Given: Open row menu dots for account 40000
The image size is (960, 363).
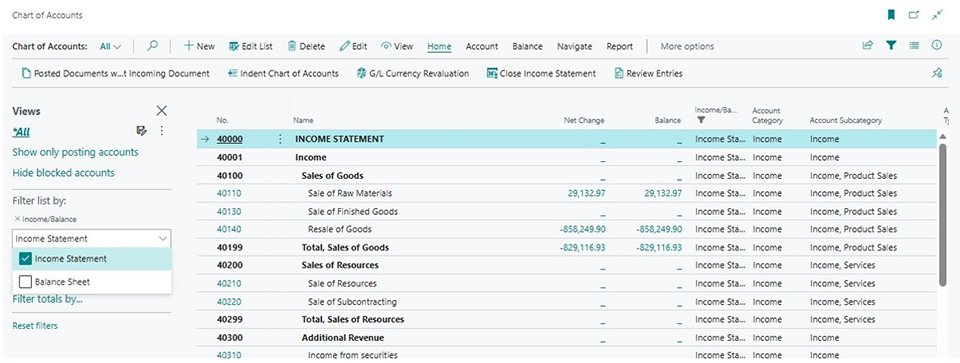Looking at the screenshot, I should pos(280,139).
